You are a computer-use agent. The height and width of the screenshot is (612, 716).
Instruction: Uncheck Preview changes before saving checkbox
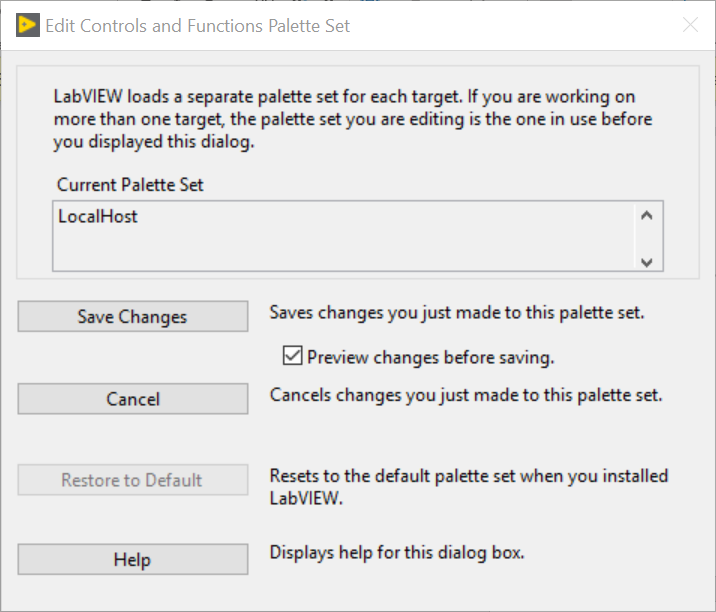(x=292, y=356)
